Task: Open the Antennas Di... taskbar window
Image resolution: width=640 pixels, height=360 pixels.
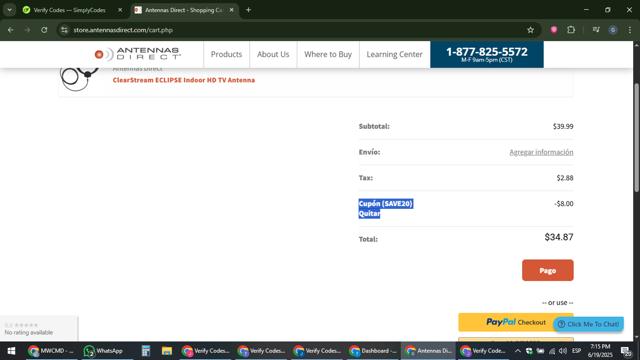Action: 429,351
